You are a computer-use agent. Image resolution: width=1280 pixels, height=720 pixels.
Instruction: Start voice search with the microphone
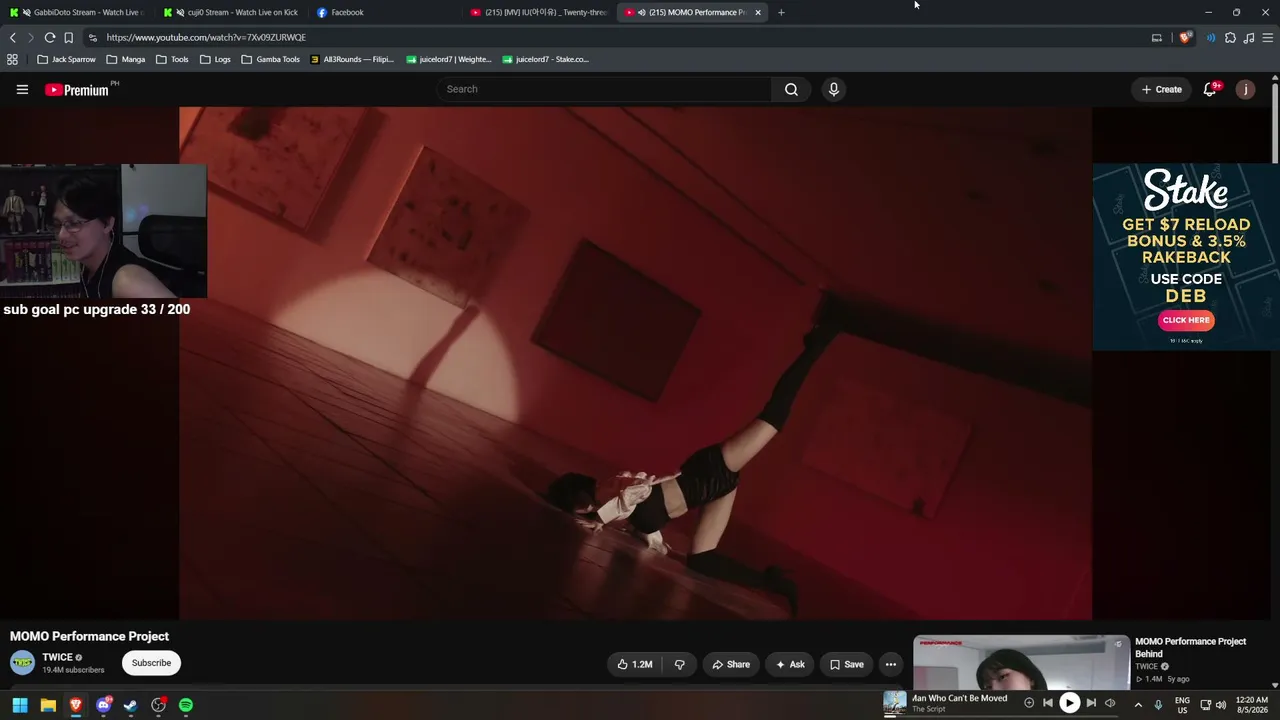833,89
